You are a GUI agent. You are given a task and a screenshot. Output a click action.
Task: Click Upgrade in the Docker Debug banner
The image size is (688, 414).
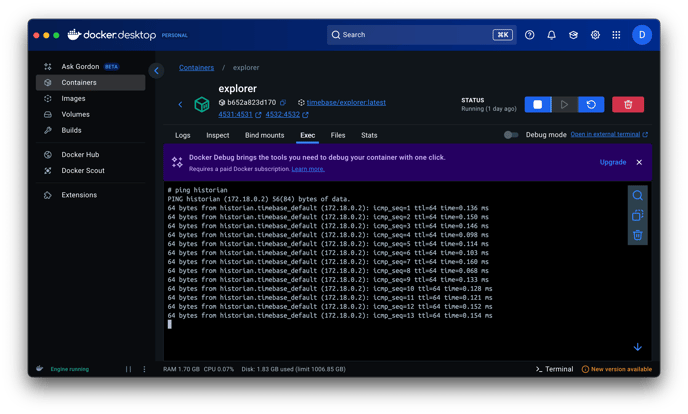pyautogui.click(x=612, y=162)
